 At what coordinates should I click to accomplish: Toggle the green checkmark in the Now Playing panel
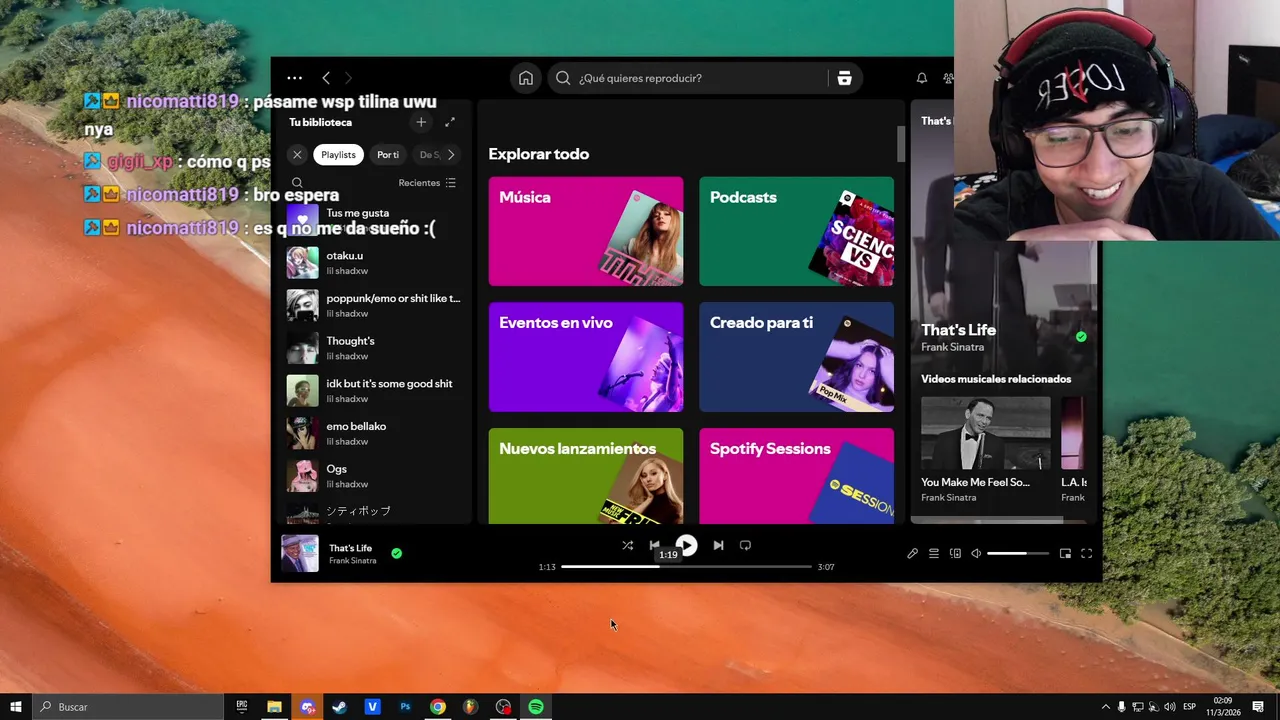pos(1081,337)
